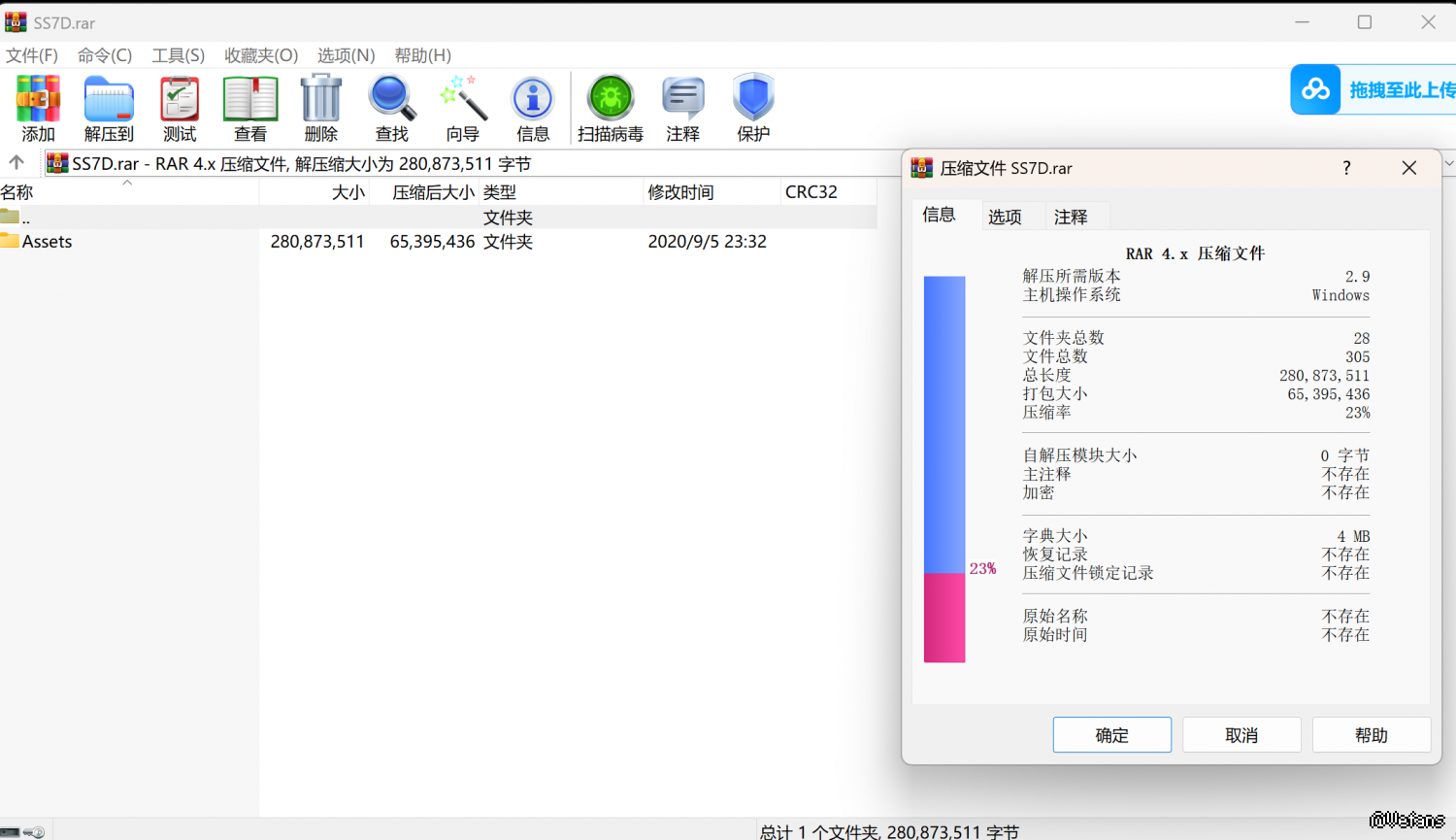Click the Test (测试) toolbar icon

coord(180,99)
